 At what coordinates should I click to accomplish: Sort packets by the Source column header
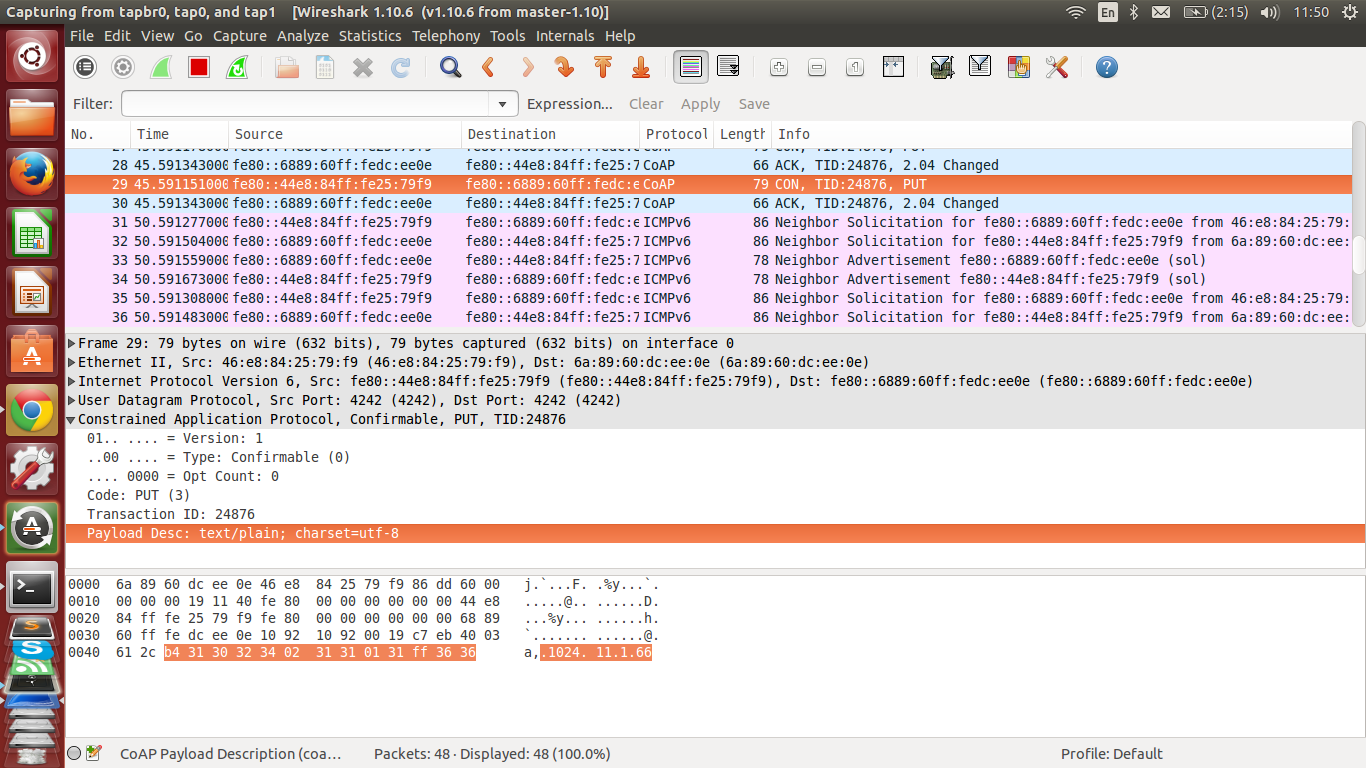(x=346, y=134)
